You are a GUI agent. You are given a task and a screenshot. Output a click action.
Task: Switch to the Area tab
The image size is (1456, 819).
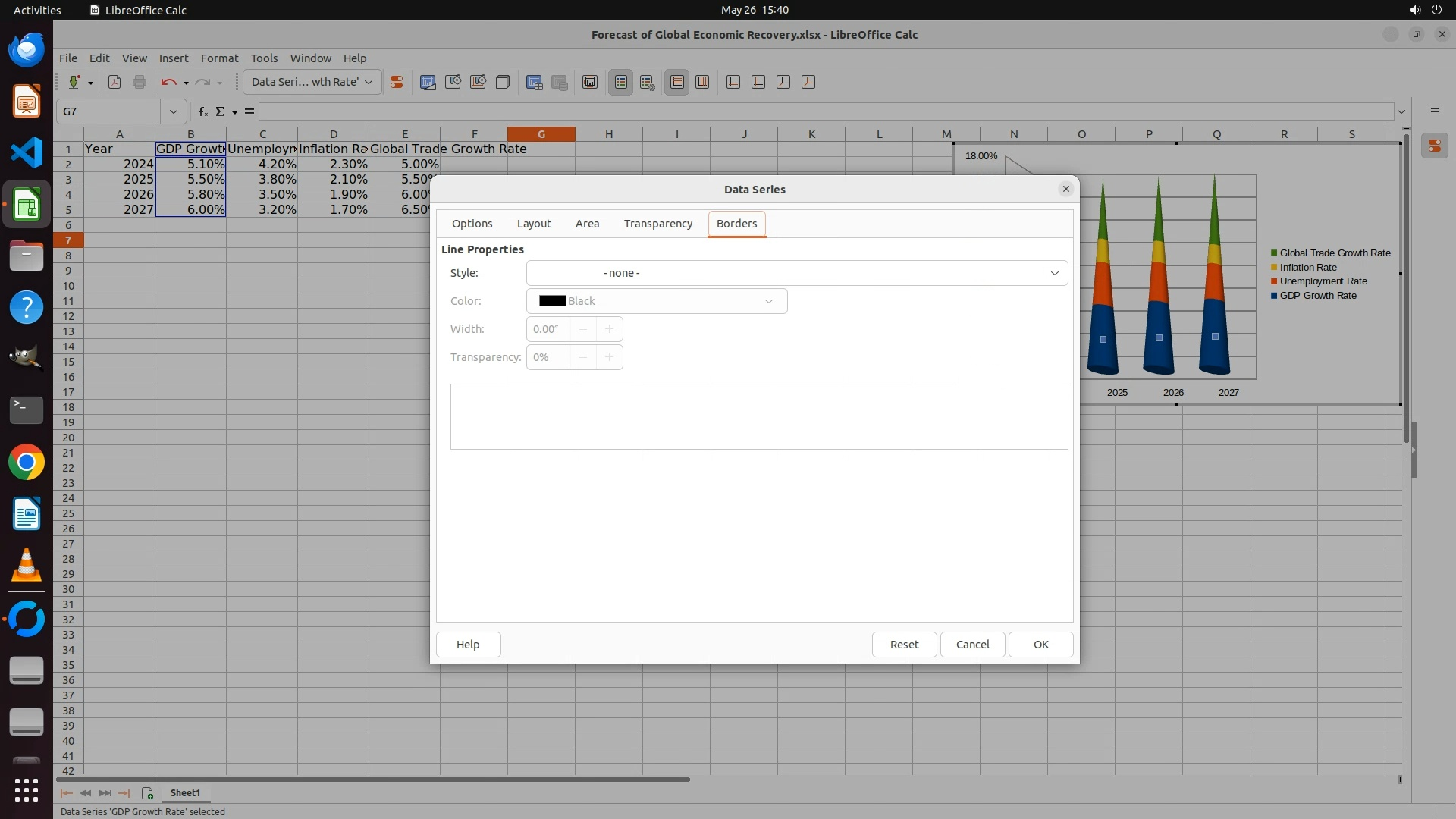587,224
